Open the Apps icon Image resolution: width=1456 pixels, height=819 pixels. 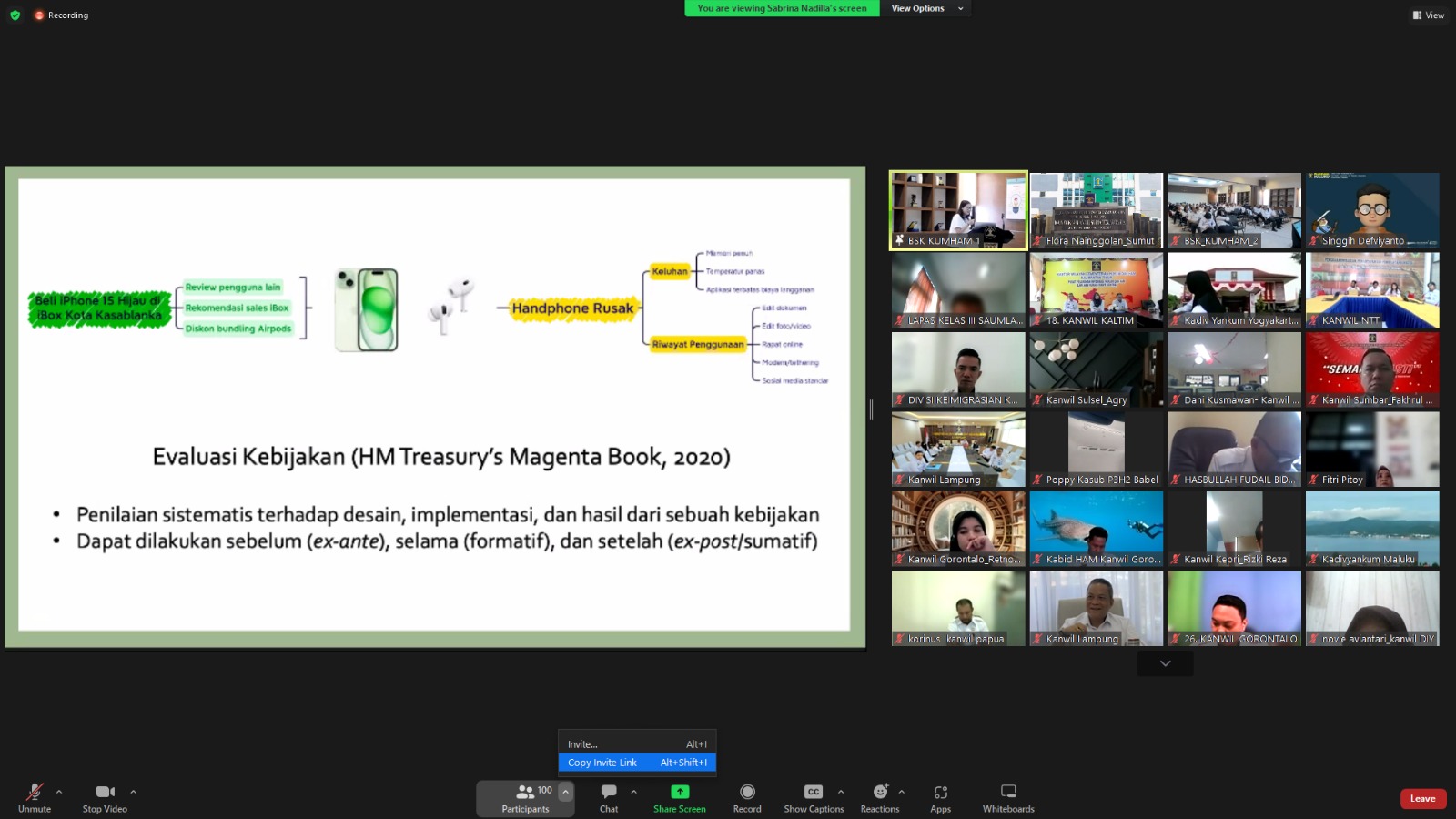point(941,792)
